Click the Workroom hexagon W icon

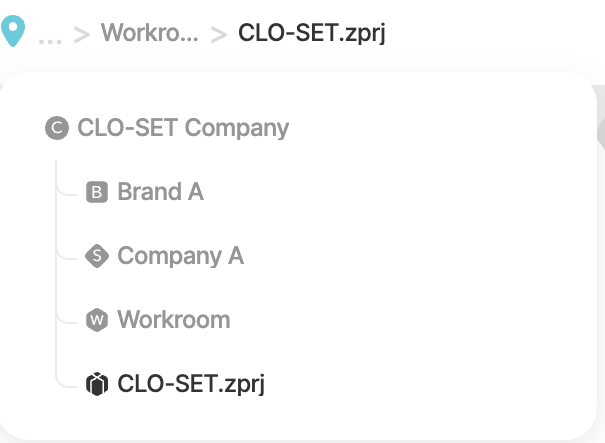click(97, 320)
